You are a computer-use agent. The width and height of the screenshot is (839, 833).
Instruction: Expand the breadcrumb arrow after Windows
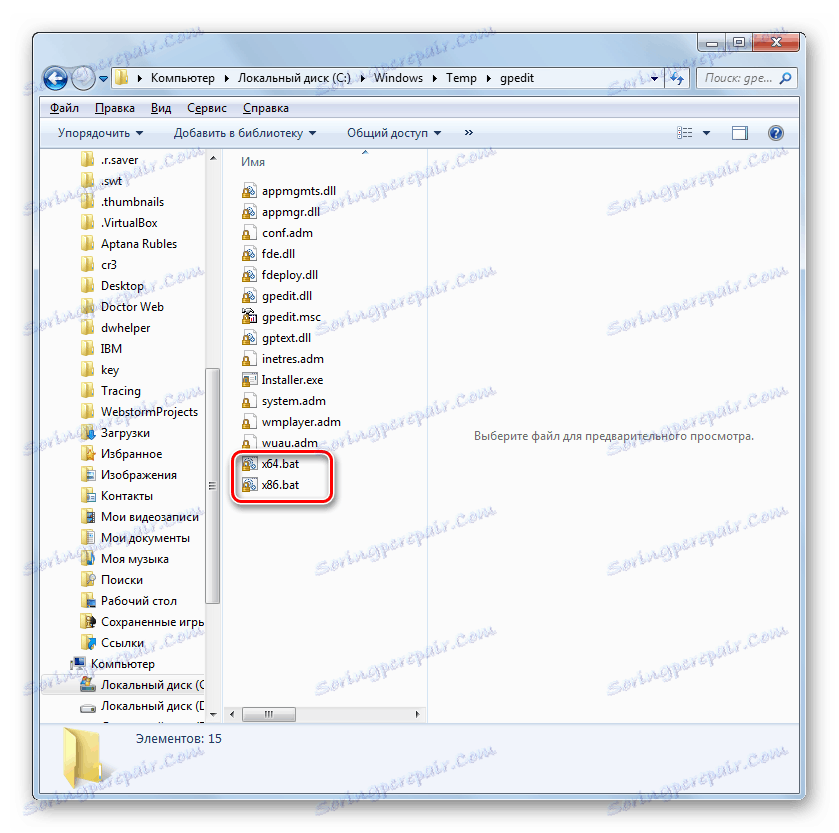click(434, 79)
